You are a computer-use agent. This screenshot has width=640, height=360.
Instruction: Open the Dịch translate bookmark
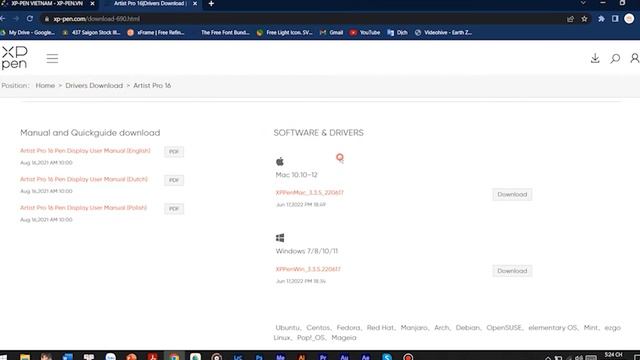(398, 33)
